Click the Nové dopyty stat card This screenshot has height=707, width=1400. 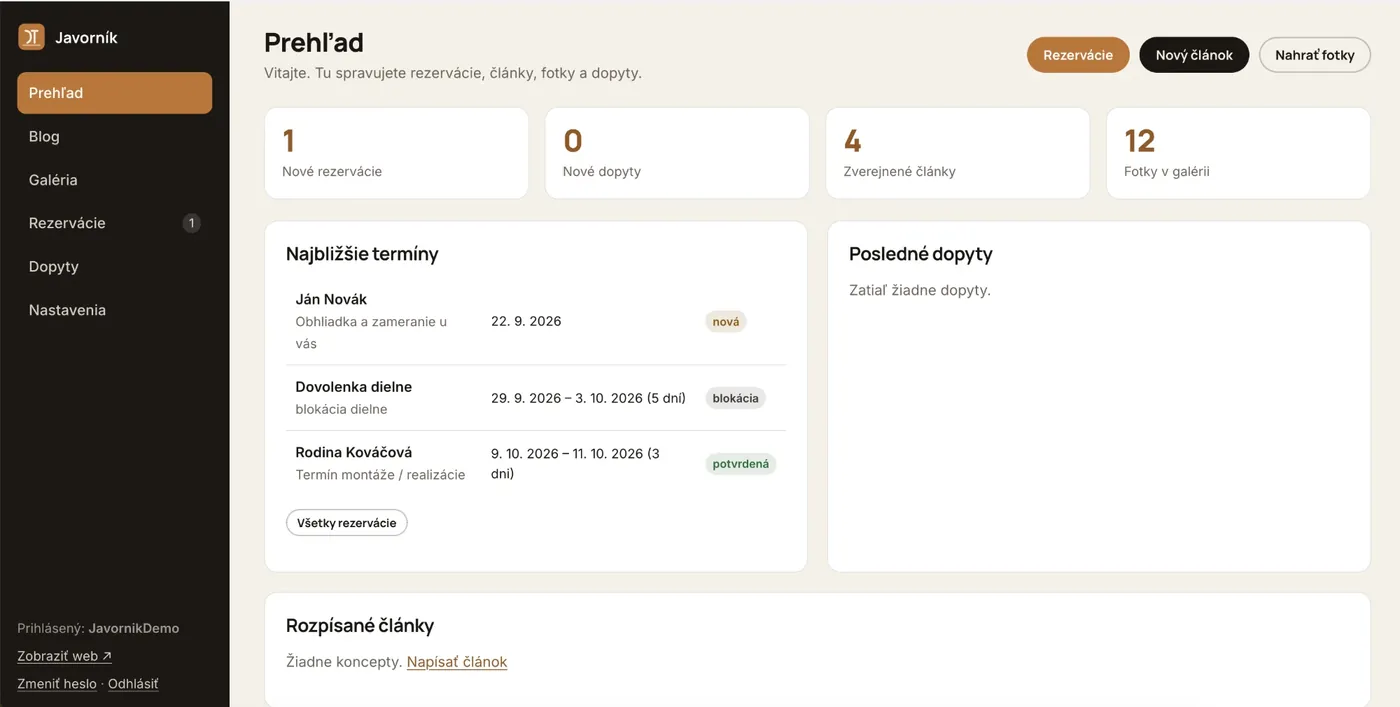click(677, 153)
